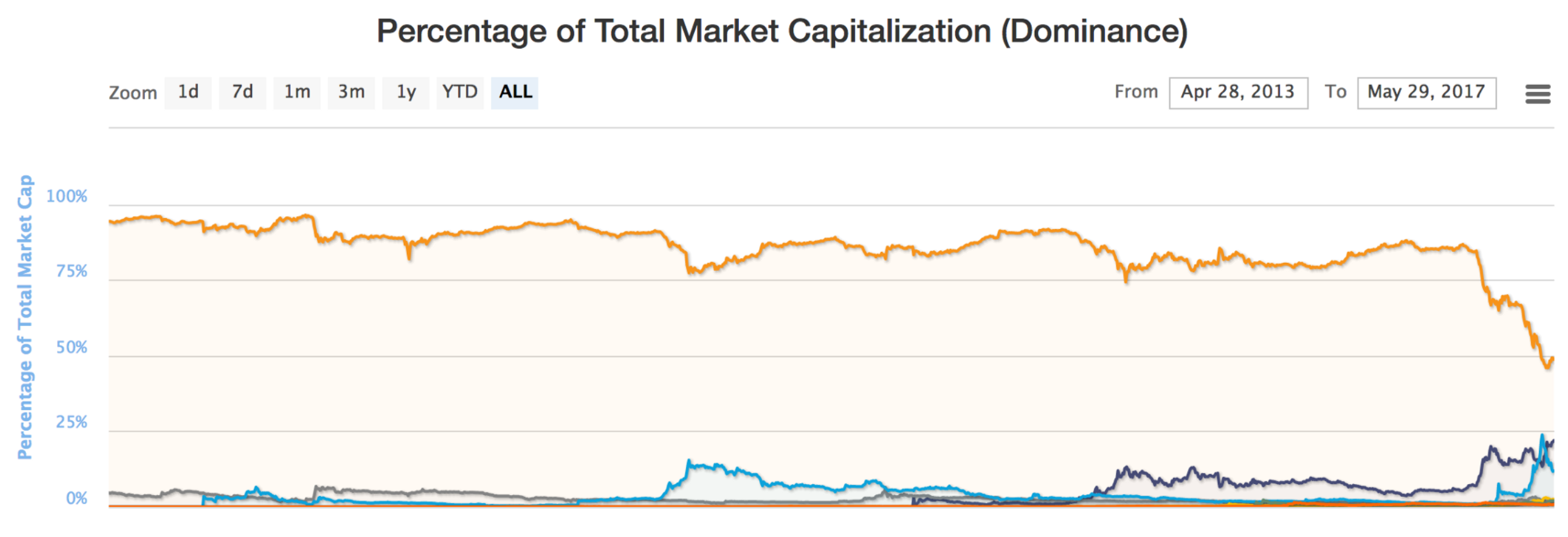The height and width of the screenshot is (537, 1568).
Task: Select the YTD zoom range
Action: point(460,92)
